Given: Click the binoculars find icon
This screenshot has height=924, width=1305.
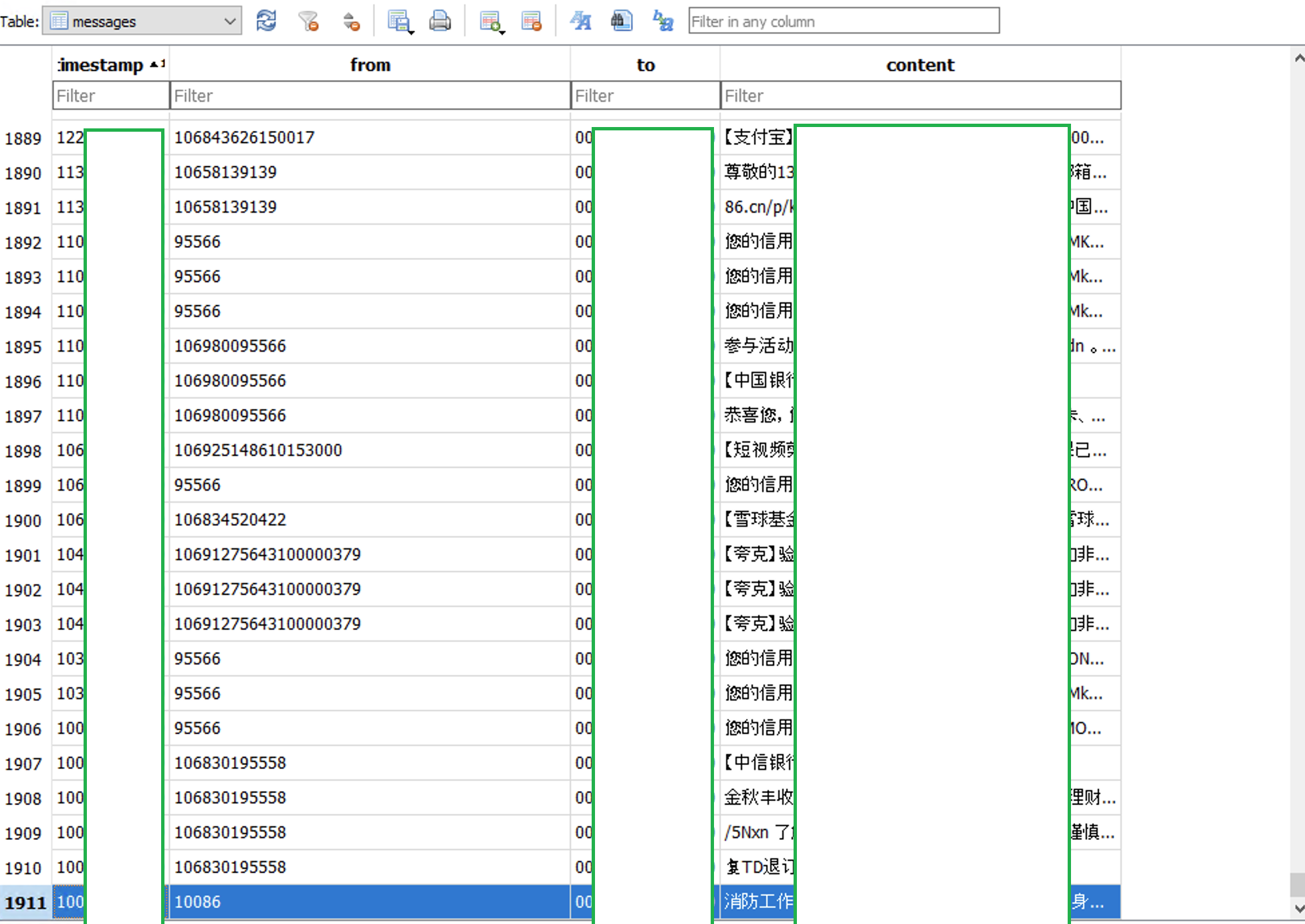Looking at the screenshot, I should pos(621,21).
